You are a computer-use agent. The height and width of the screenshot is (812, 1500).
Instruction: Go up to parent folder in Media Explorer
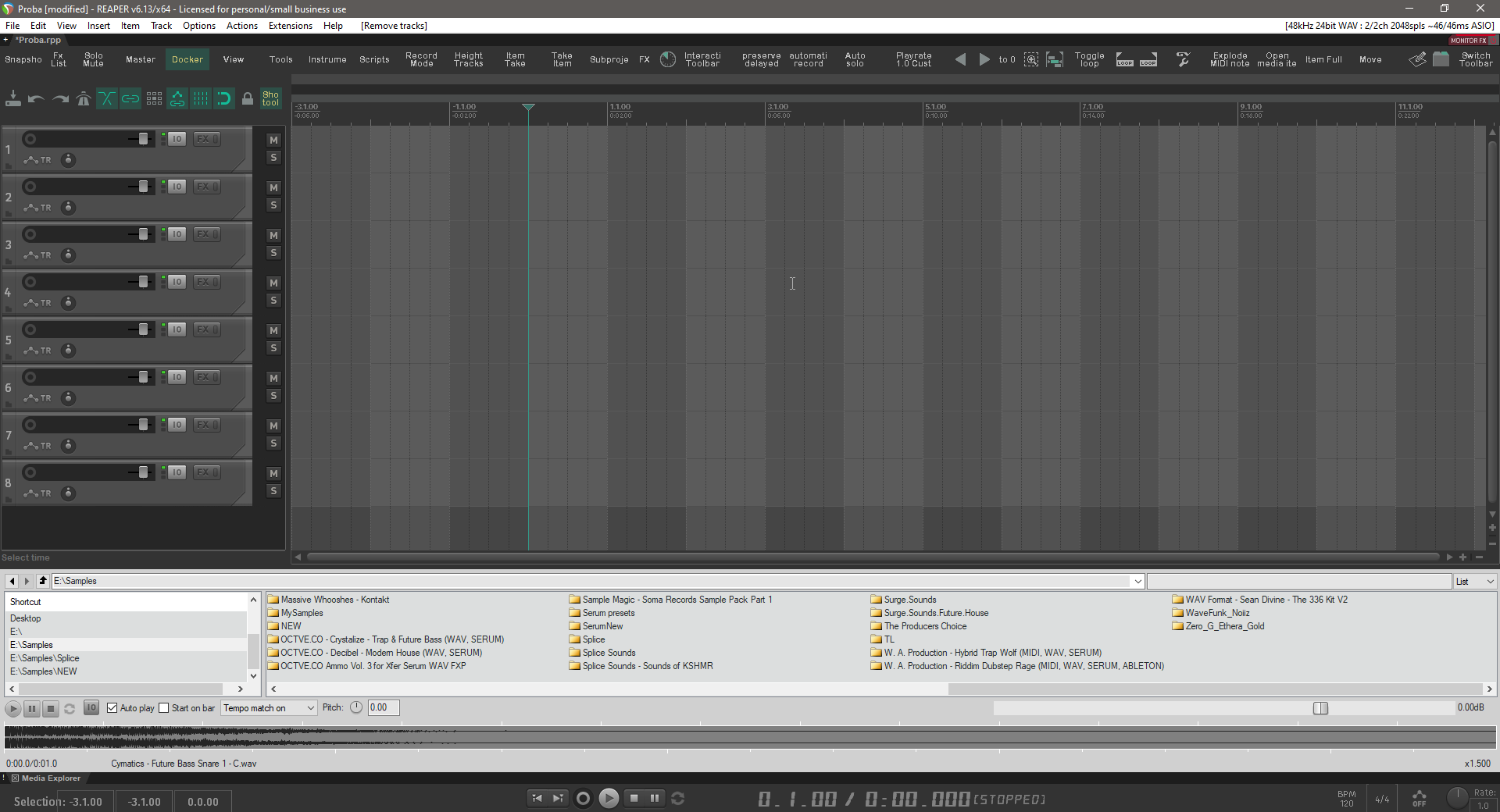[43, 581]
